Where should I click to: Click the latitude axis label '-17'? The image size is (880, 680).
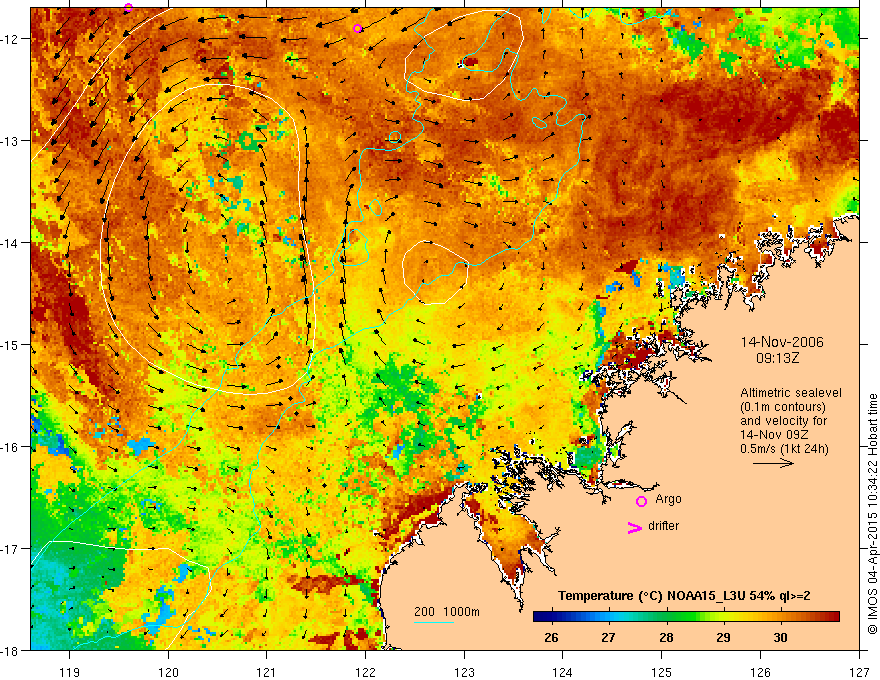9,548
